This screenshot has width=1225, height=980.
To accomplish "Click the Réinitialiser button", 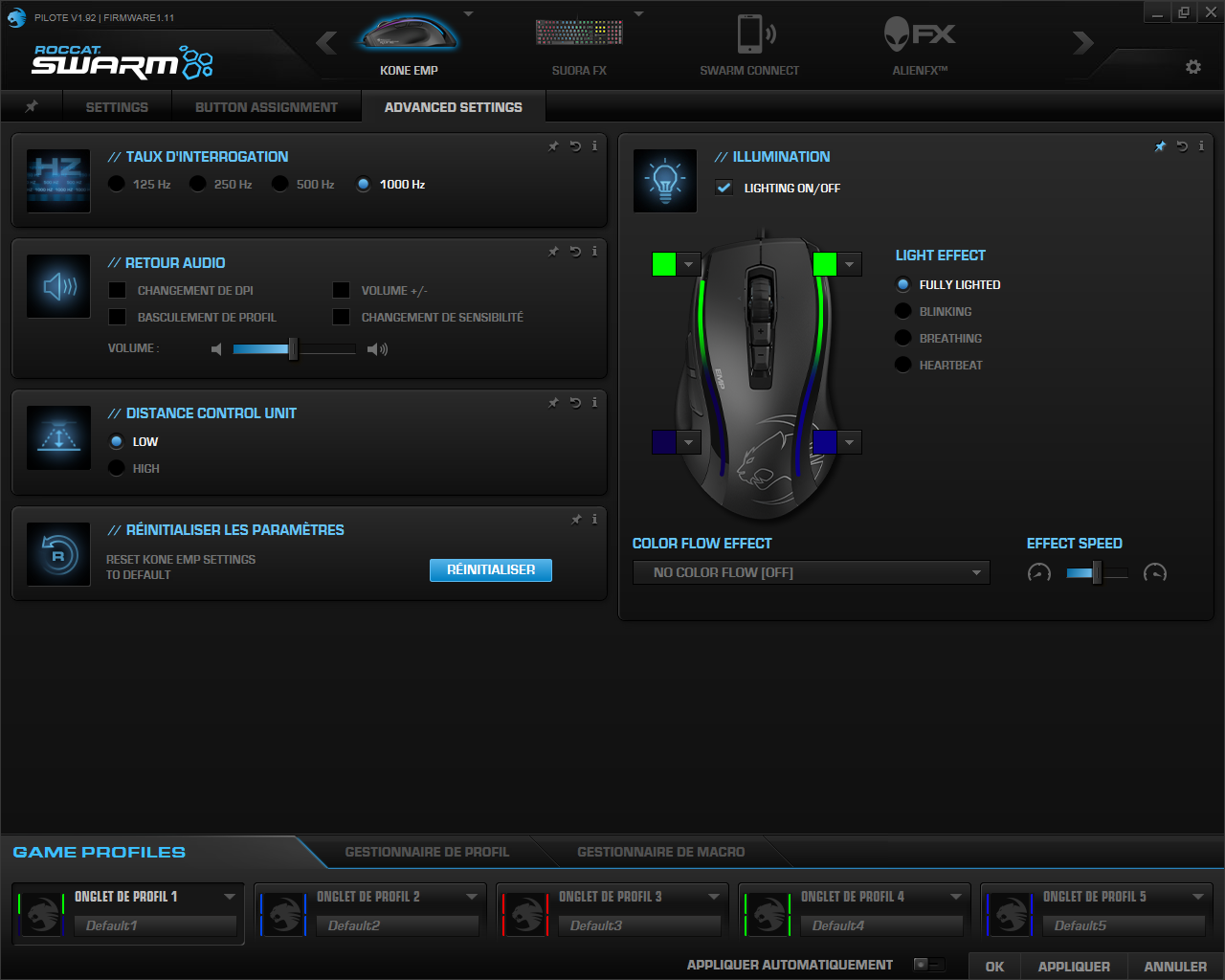I will [490, 569].
